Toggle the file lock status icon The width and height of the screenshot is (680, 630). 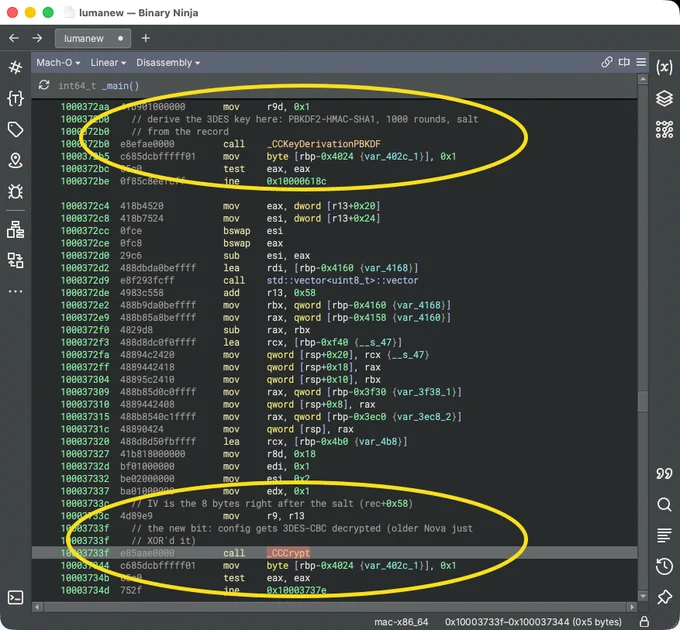pyautogui.click(x=644, y=621)
